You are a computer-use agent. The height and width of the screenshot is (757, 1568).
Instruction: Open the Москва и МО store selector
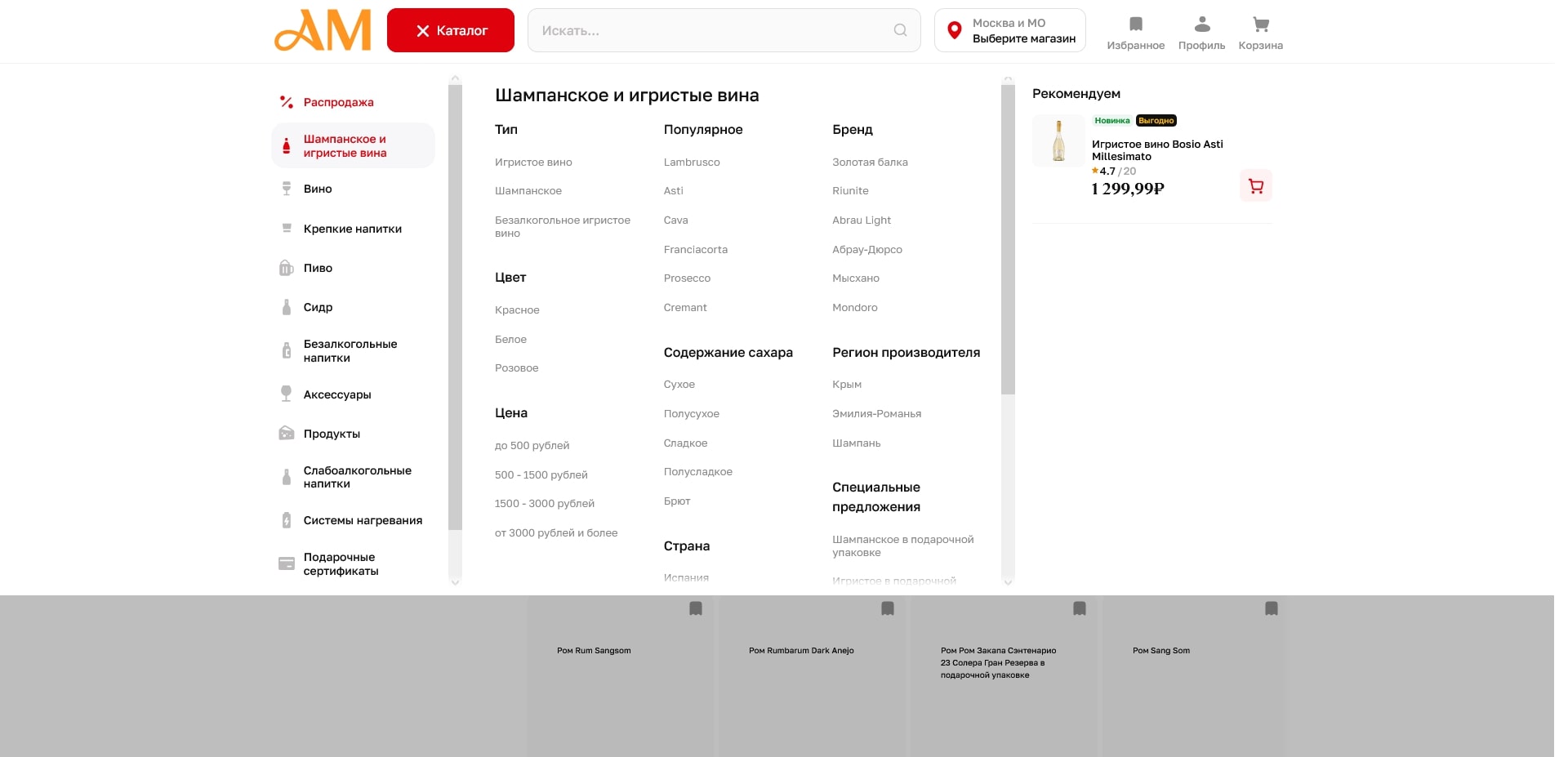[1009, 30]
